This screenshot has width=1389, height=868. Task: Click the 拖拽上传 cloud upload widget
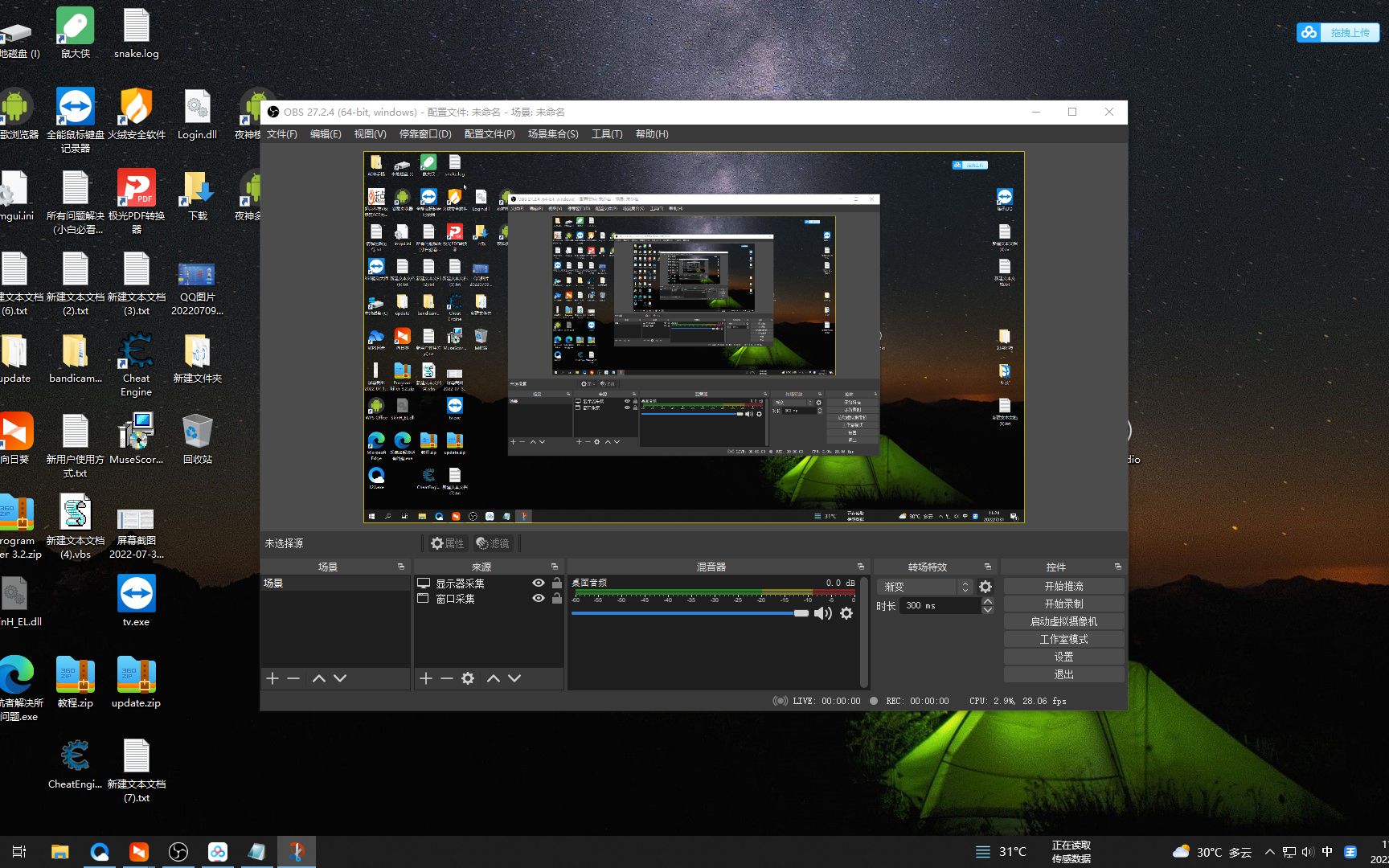1338,32
